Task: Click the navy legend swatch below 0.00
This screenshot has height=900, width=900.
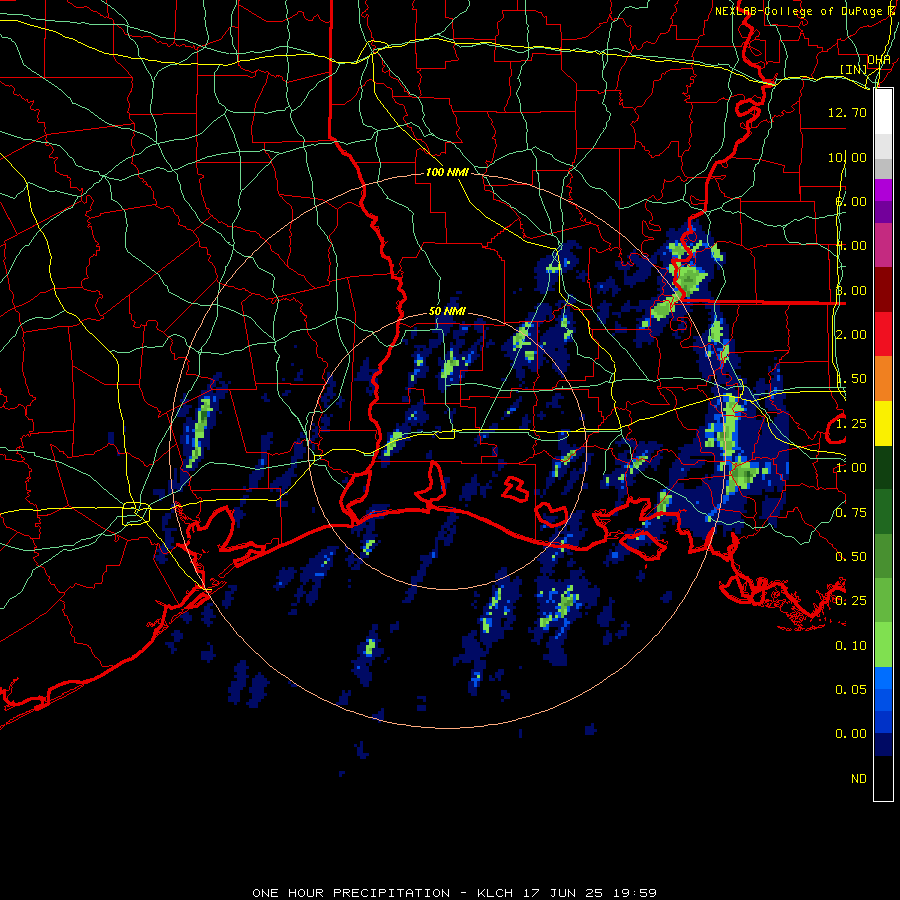Action: (x=883, y=744)
